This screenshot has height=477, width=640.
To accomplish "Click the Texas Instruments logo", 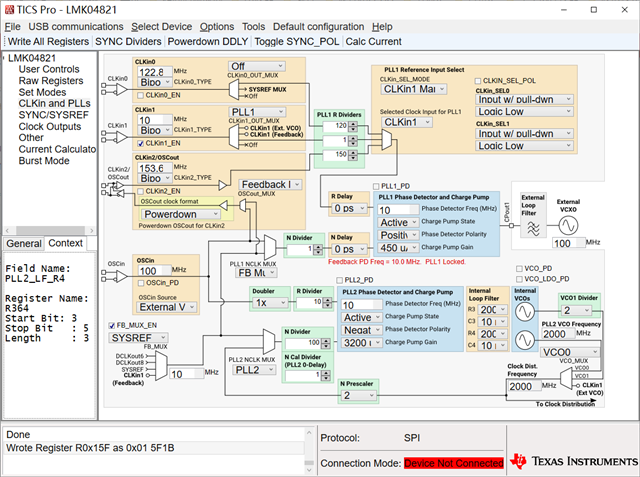I will [x=573, y=461].
